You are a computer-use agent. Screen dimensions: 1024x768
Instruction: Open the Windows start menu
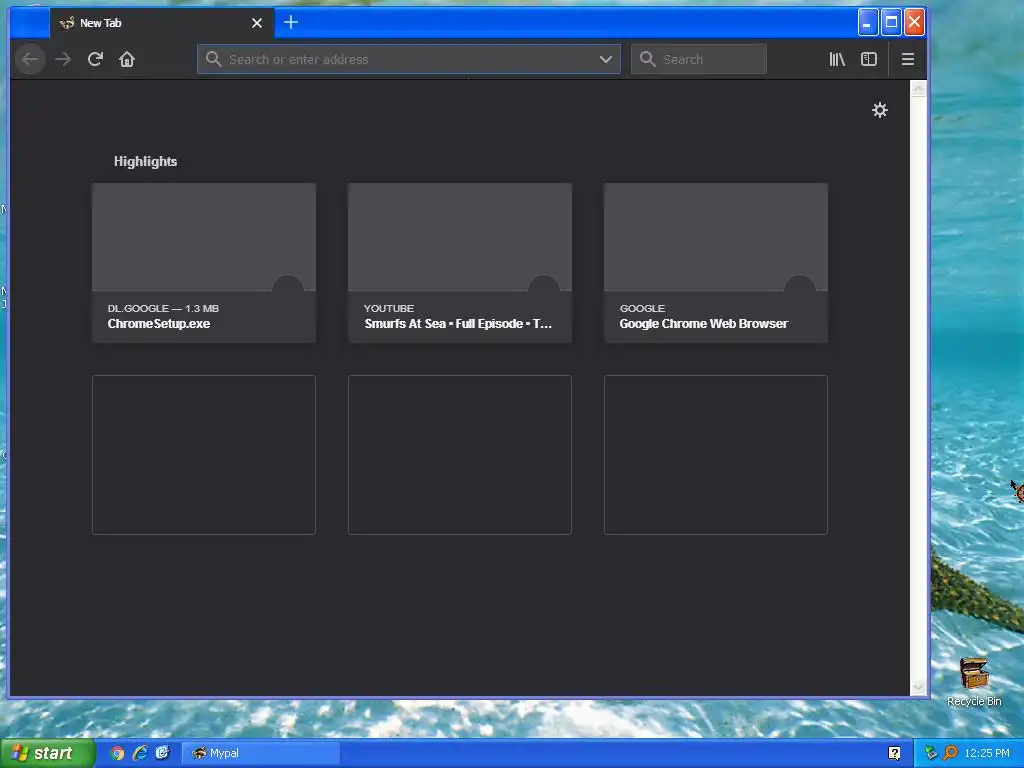[x=46, y=753]
